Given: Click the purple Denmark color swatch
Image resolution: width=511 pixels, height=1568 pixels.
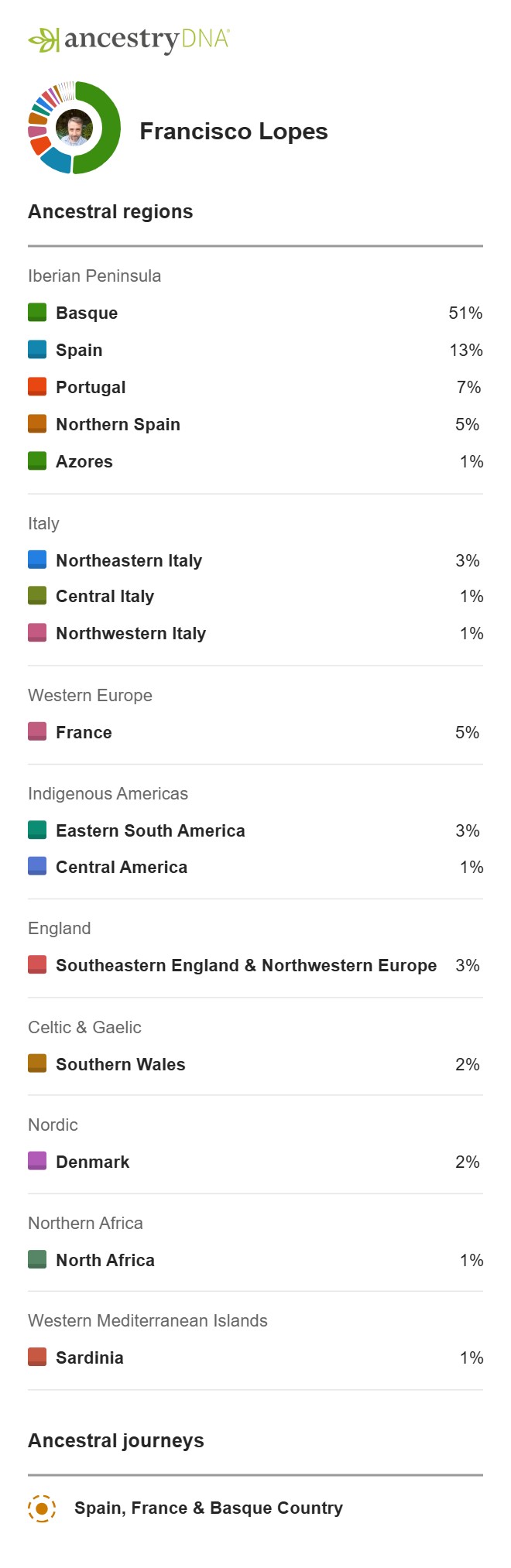Looking at the screenshot, I should pos(37,1161).
